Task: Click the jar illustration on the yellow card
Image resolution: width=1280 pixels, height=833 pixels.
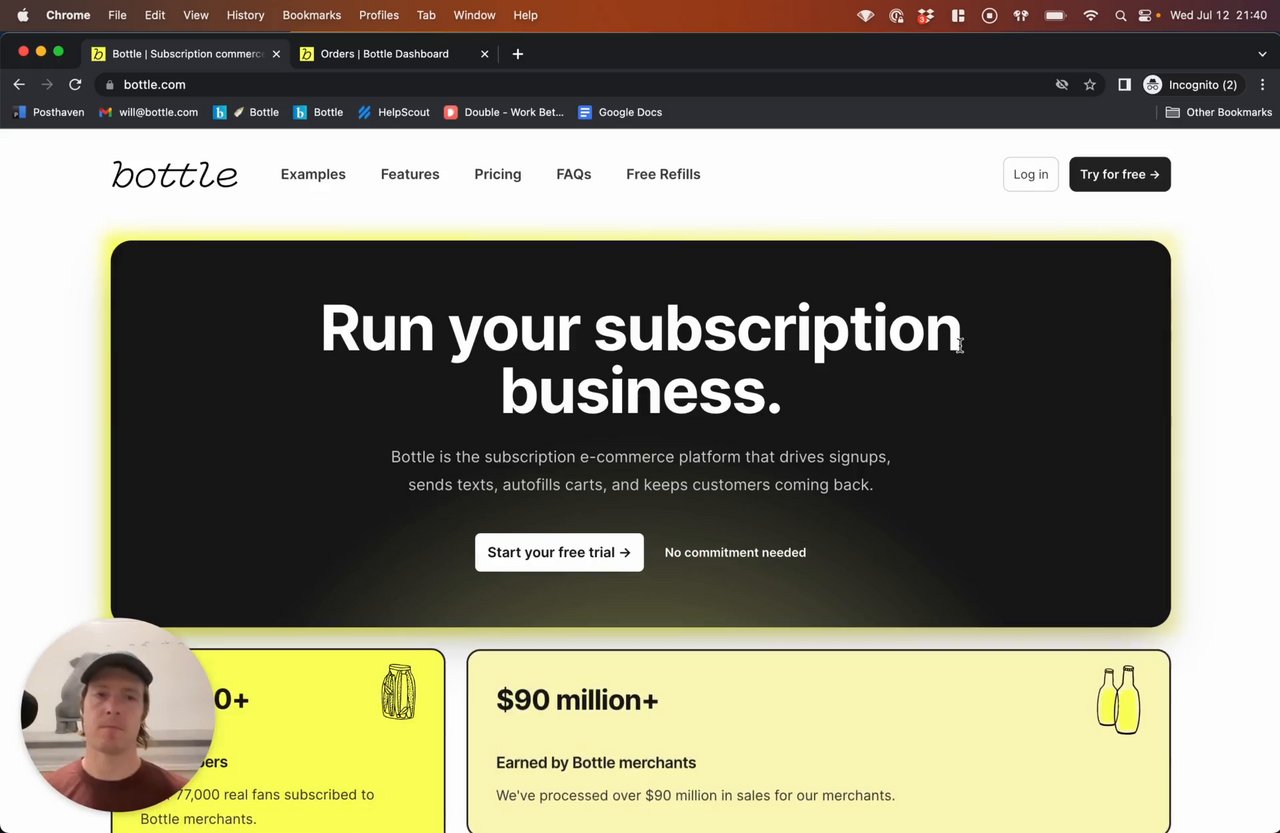Action: pyautogui.click(x=398, y=692)
